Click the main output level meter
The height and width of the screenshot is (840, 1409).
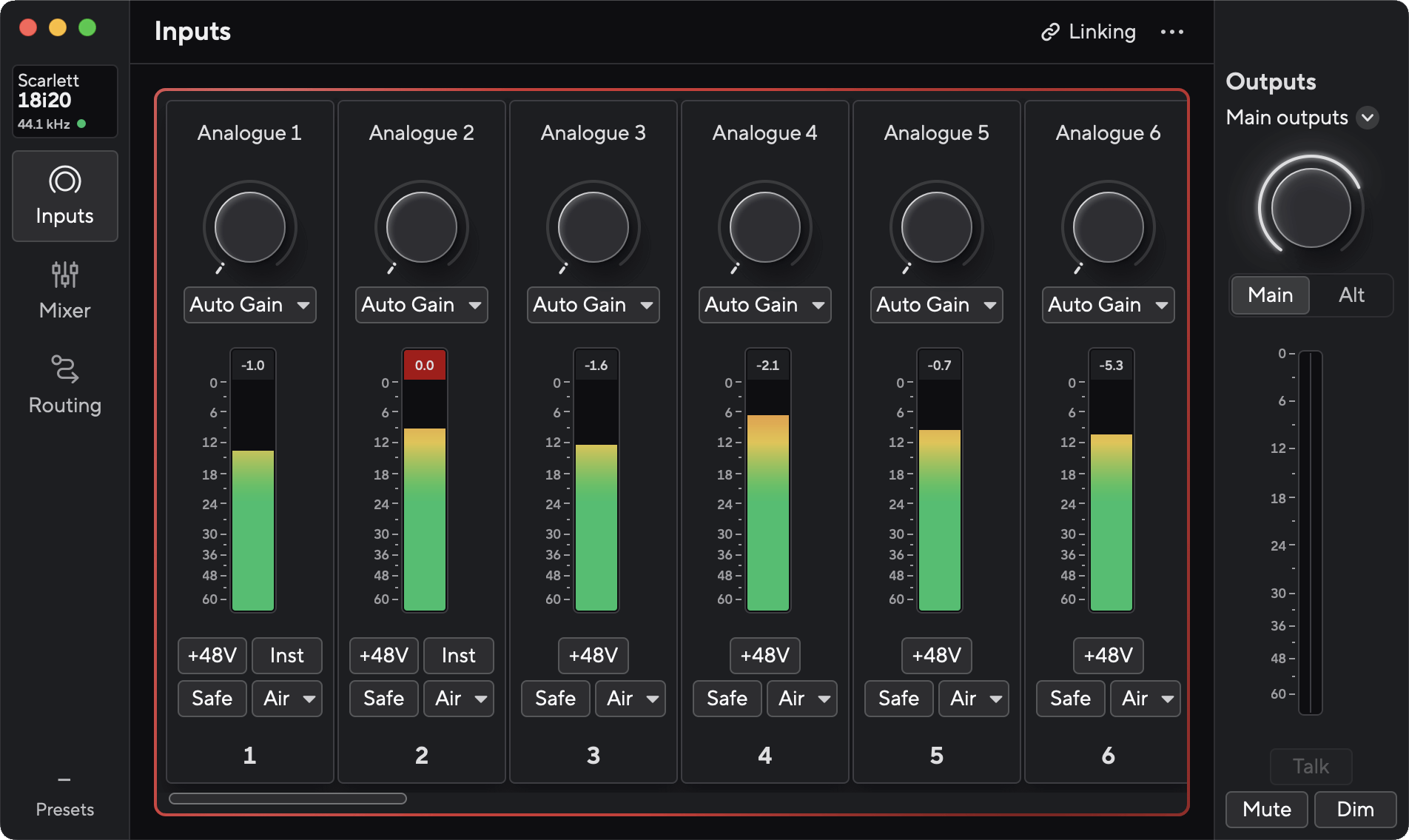tap(1311, 533)
